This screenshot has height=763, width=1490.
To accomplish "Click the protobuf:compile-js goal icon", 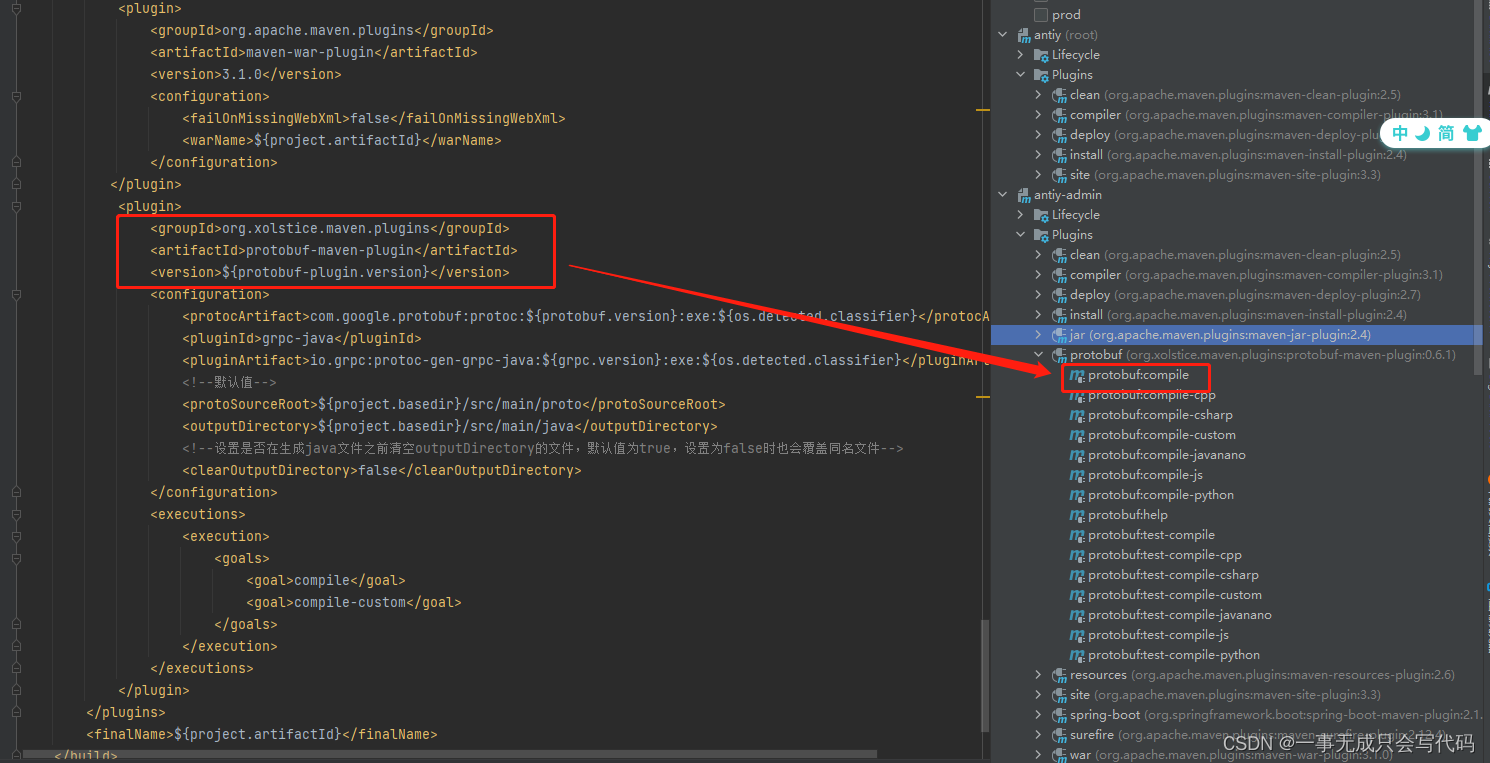I will [x=1077, y=475].
